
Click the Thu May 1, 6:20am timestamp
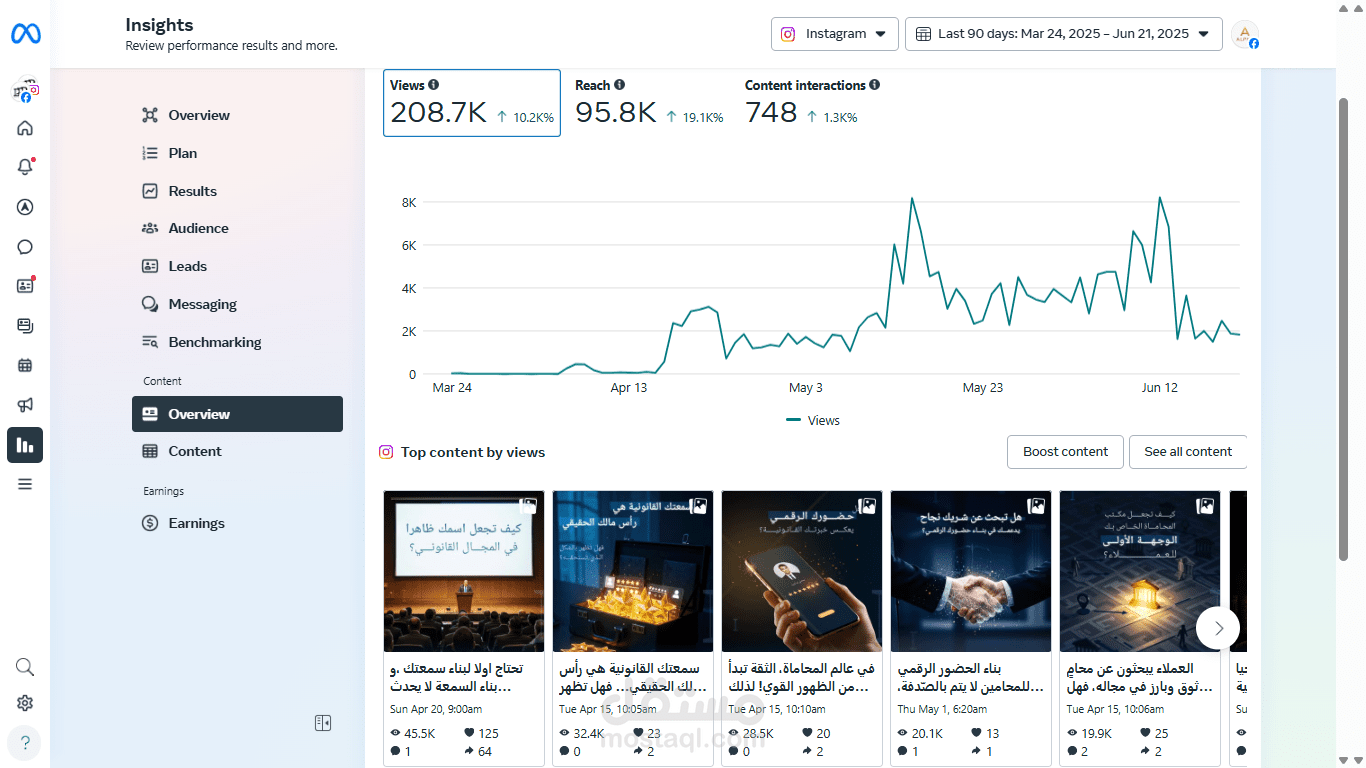(x=940, y=709)
